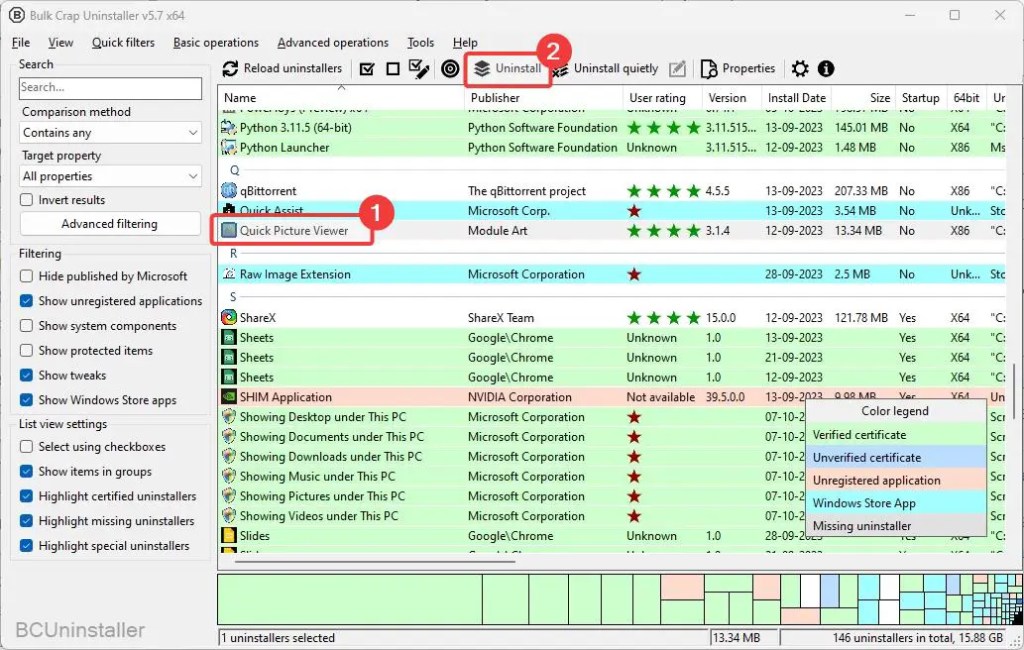Image resolution: width=1024 pixels, height=650 pixels.
Task: Click Uninstall quietly in the toolbar
Action: [605, 69]
